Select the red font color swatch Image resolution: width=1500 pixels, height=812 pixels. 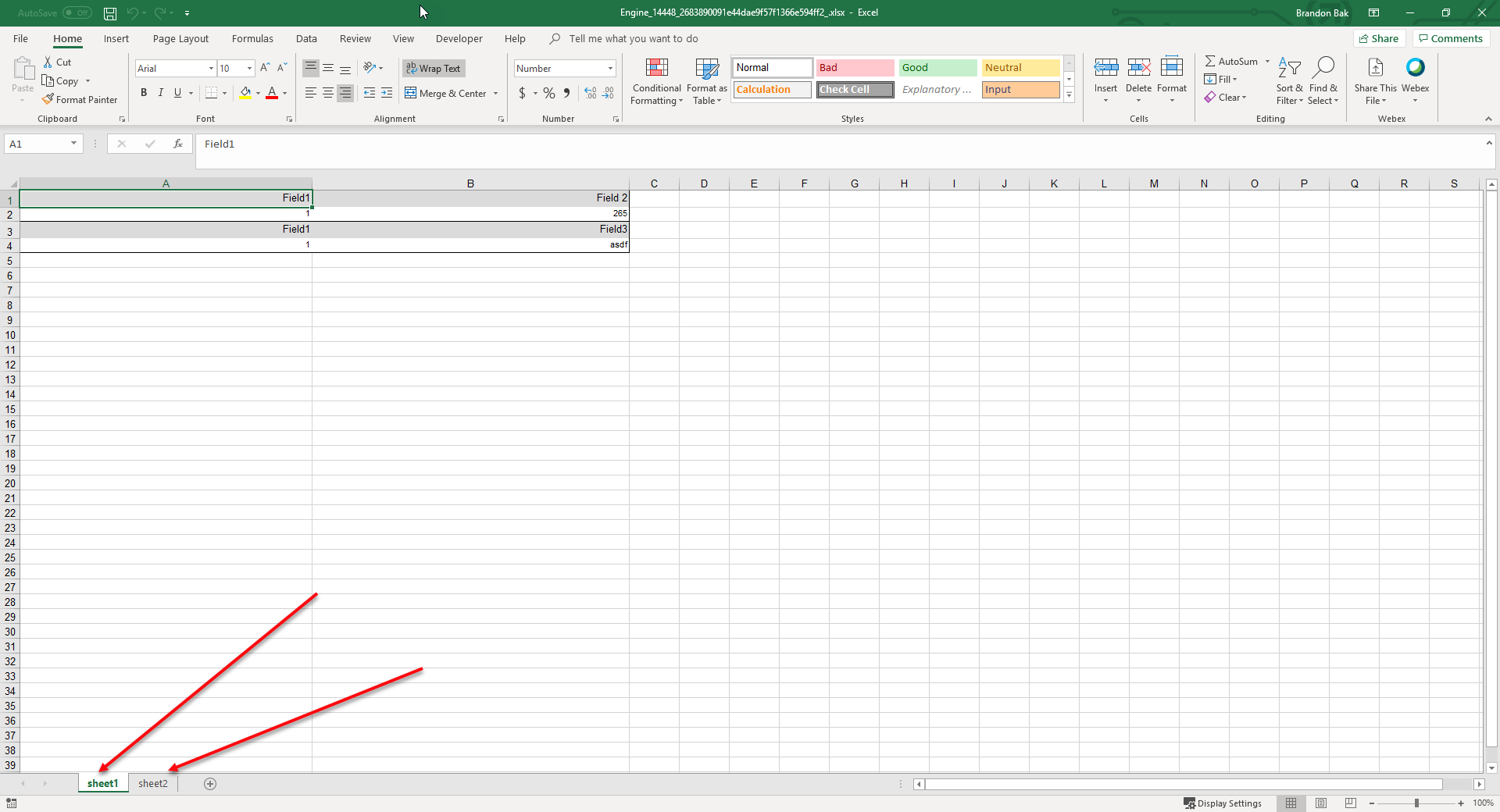coord(272,97)
